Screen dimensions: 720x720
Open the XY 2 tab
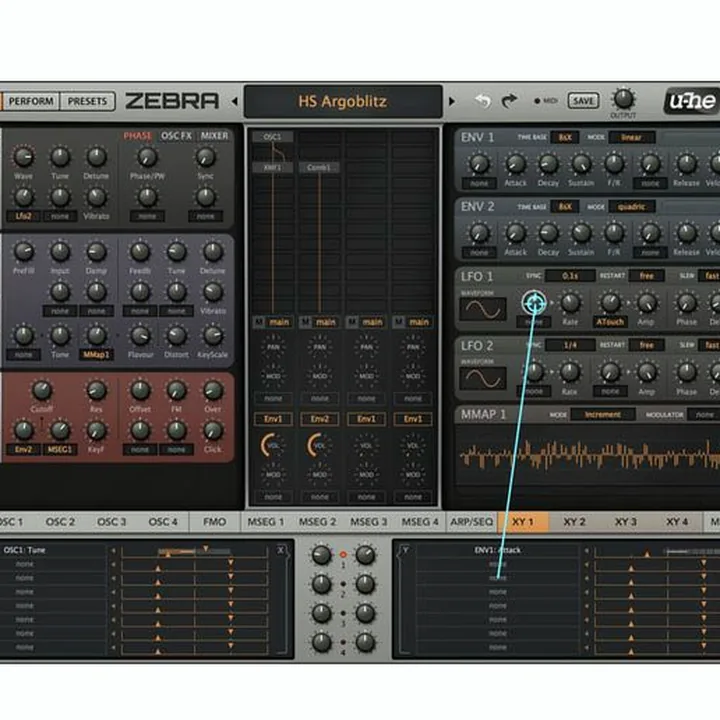[x=574, y=522]
